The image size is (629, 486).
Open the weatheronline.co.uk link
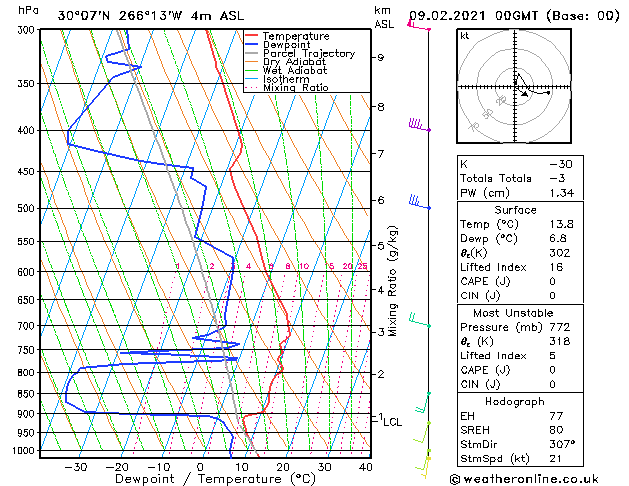coord(531,479)
